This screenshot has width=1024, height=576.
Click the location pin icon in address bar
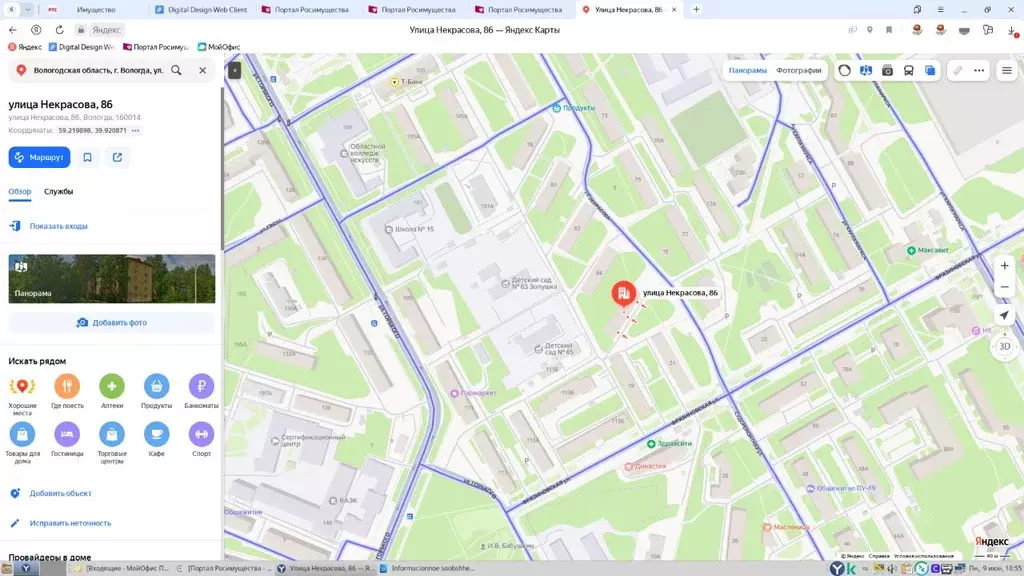(870, 30)
